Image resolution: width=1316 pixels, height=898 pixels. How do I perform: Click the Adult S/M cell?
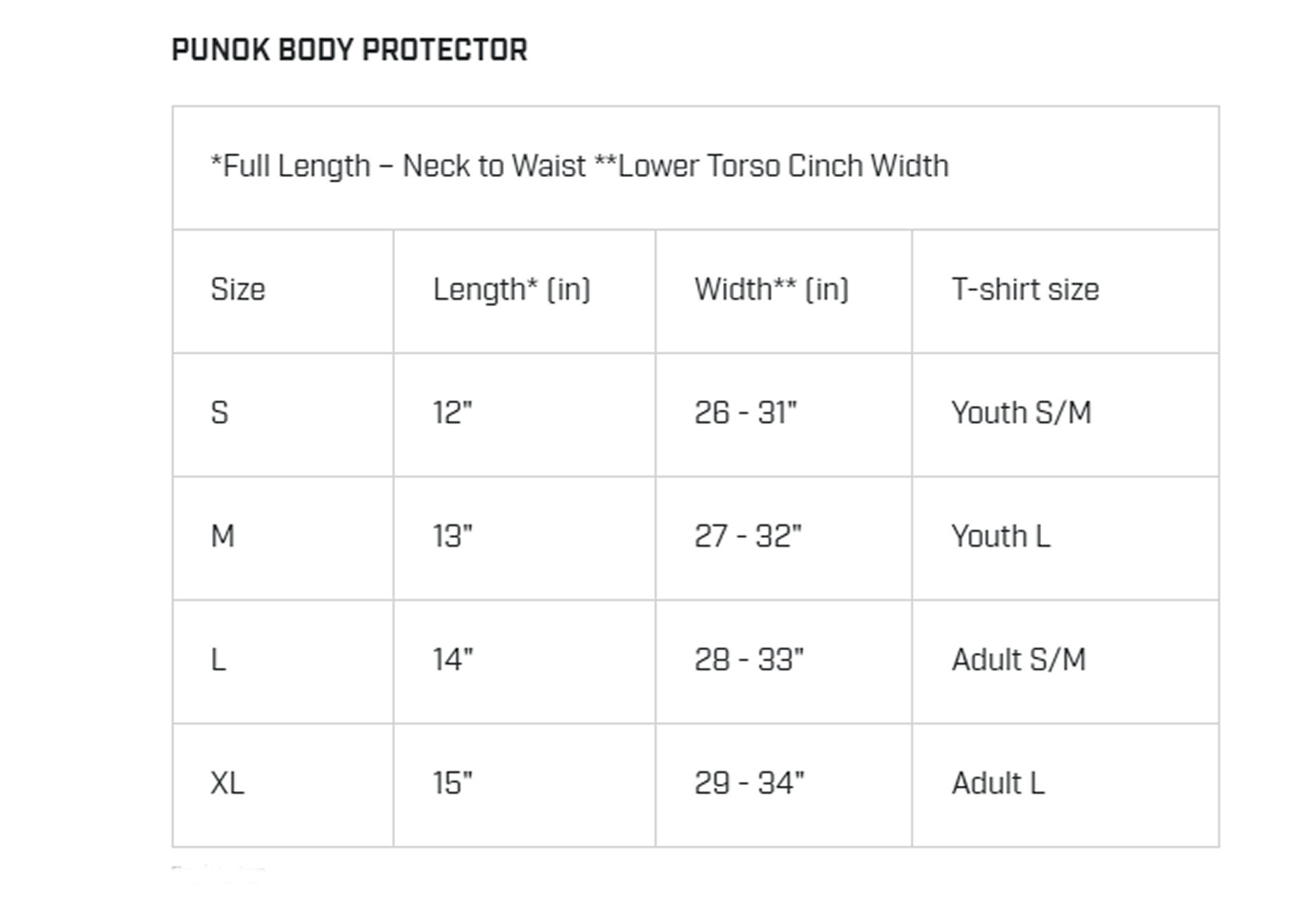pyautogui.click(x=1018, y=660)
